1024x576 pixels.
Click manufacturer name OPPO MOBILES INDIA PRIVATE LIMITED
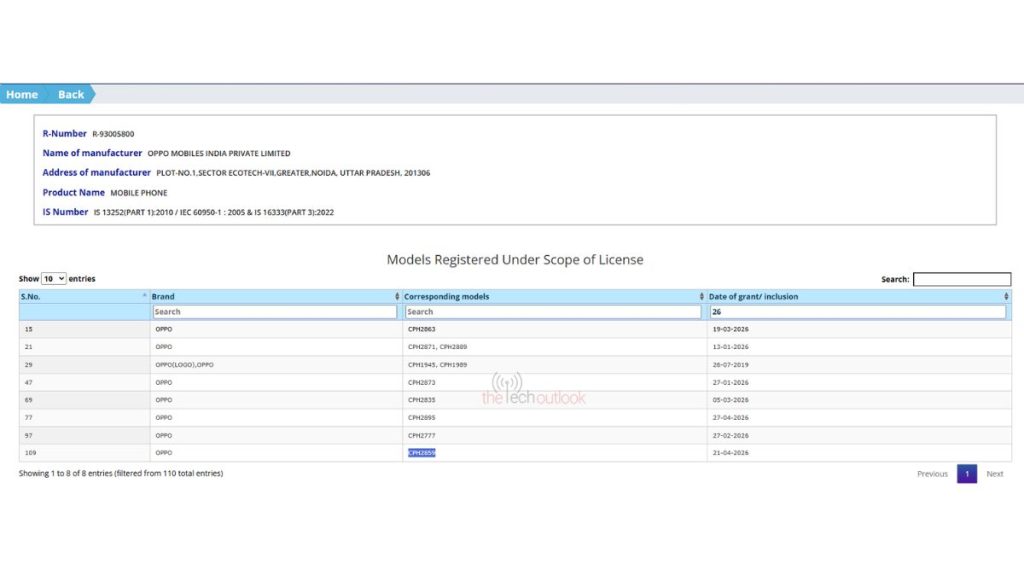[x=219, y=153]
